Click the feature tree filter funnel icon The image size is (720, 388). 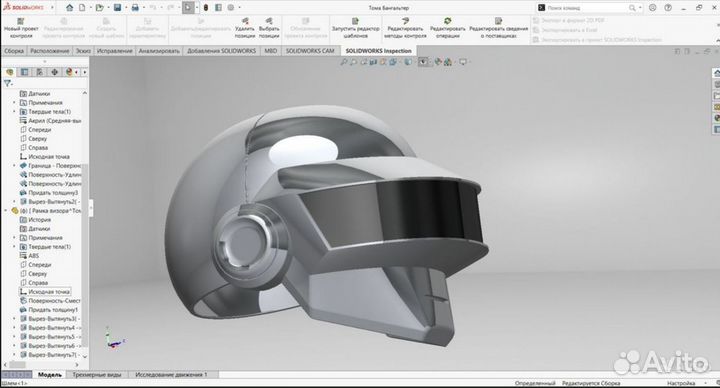pyautogui.click(x=7, y=83)
